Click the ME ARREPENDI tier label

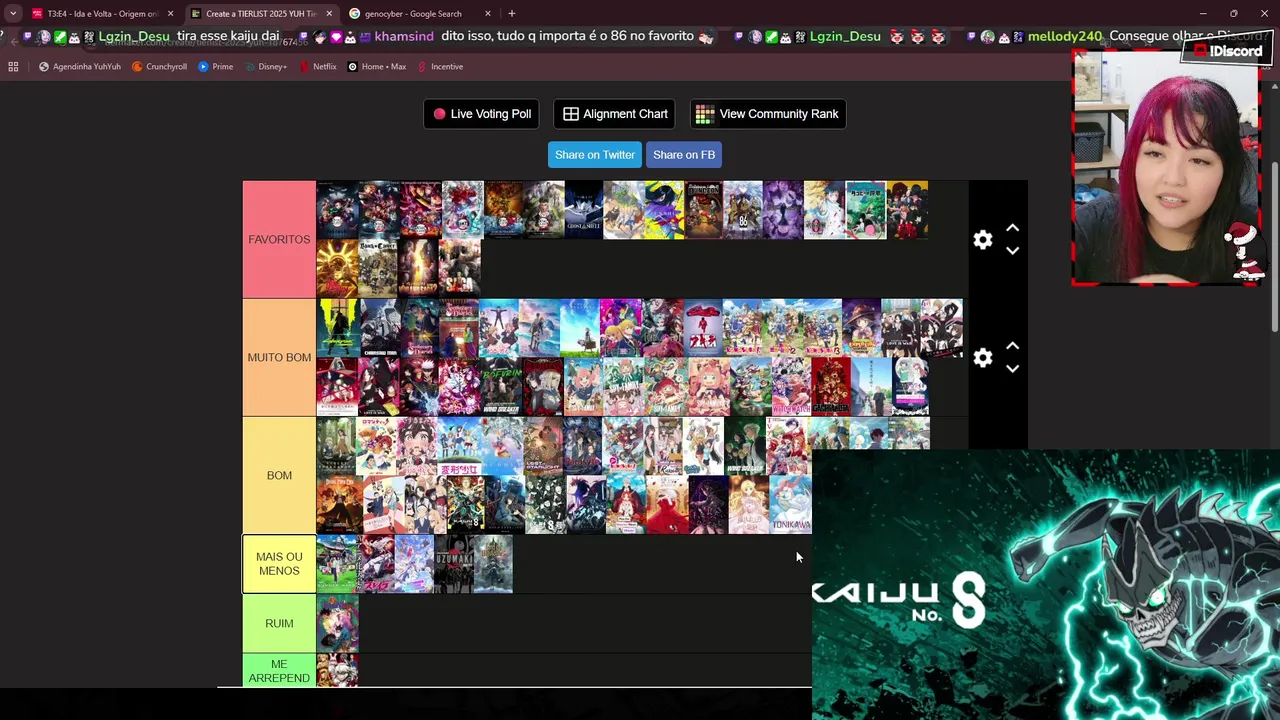pyautogui.click(x=279, y=671)
